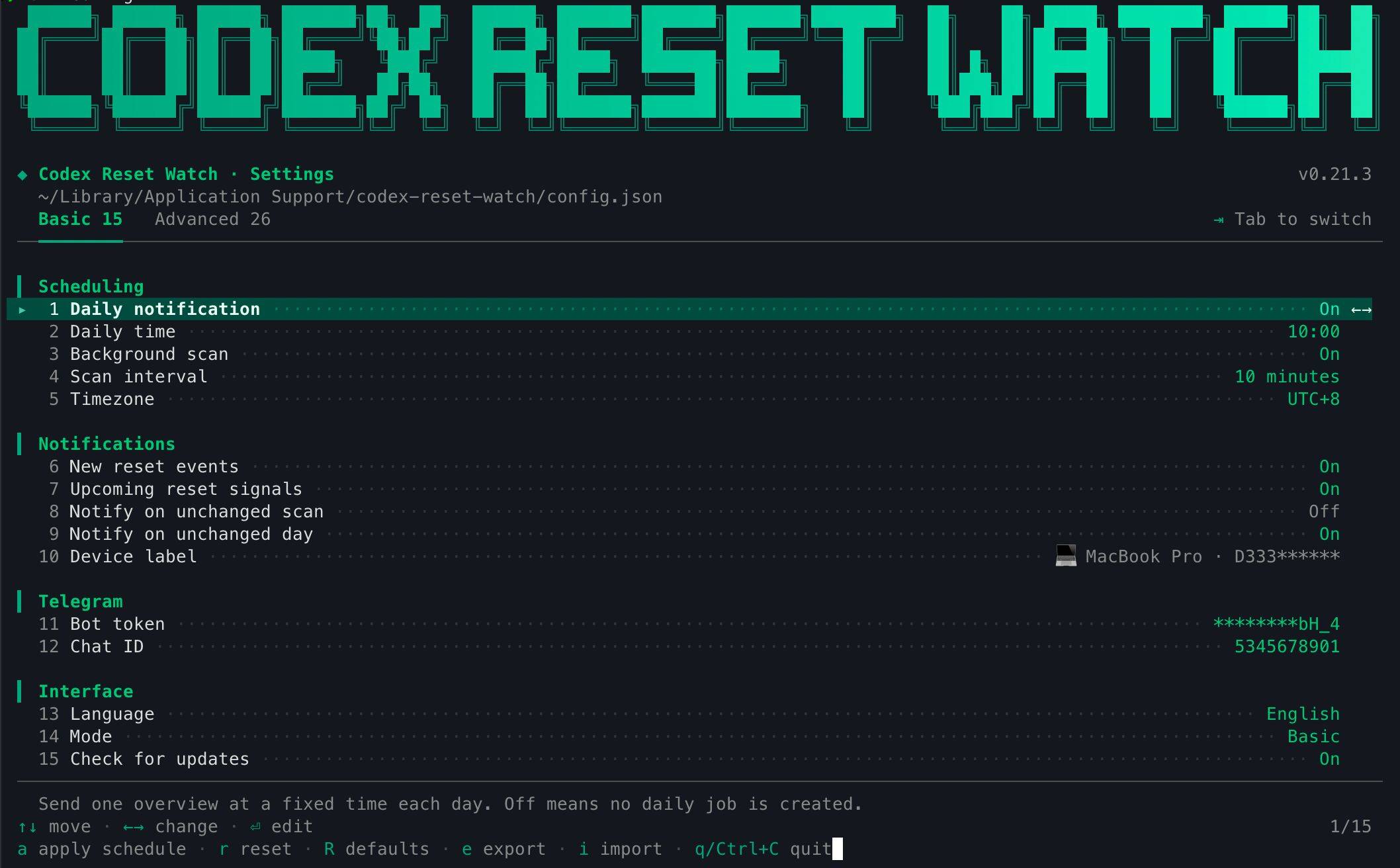Click the v0.21.3 version text

pos(1334,175)
